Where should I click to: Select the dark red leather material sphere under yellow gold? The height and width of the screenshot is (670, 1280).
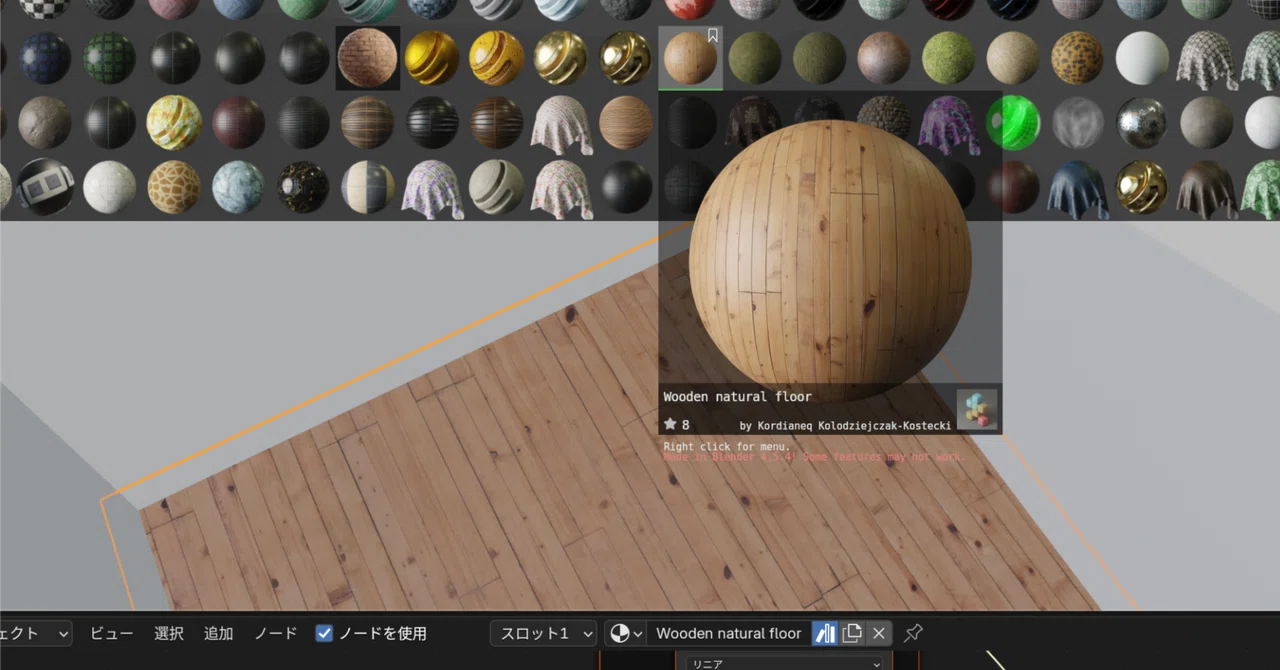click(238, 123)
